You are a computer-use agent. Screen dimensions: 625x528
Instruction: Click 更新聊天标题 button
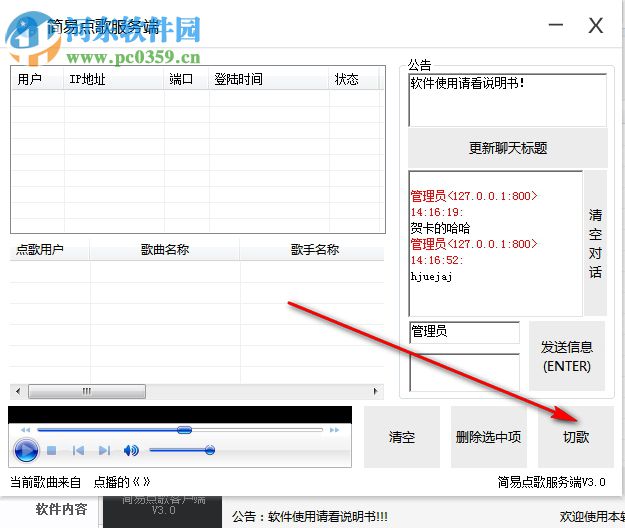(x=508, y=148)
